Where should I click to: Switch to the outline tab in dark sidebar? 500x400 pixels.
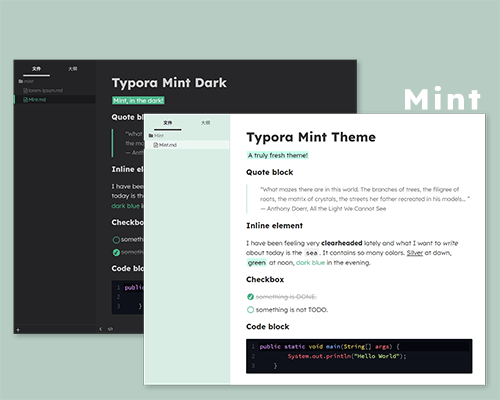pyautogui.click(x=73, y=69)
